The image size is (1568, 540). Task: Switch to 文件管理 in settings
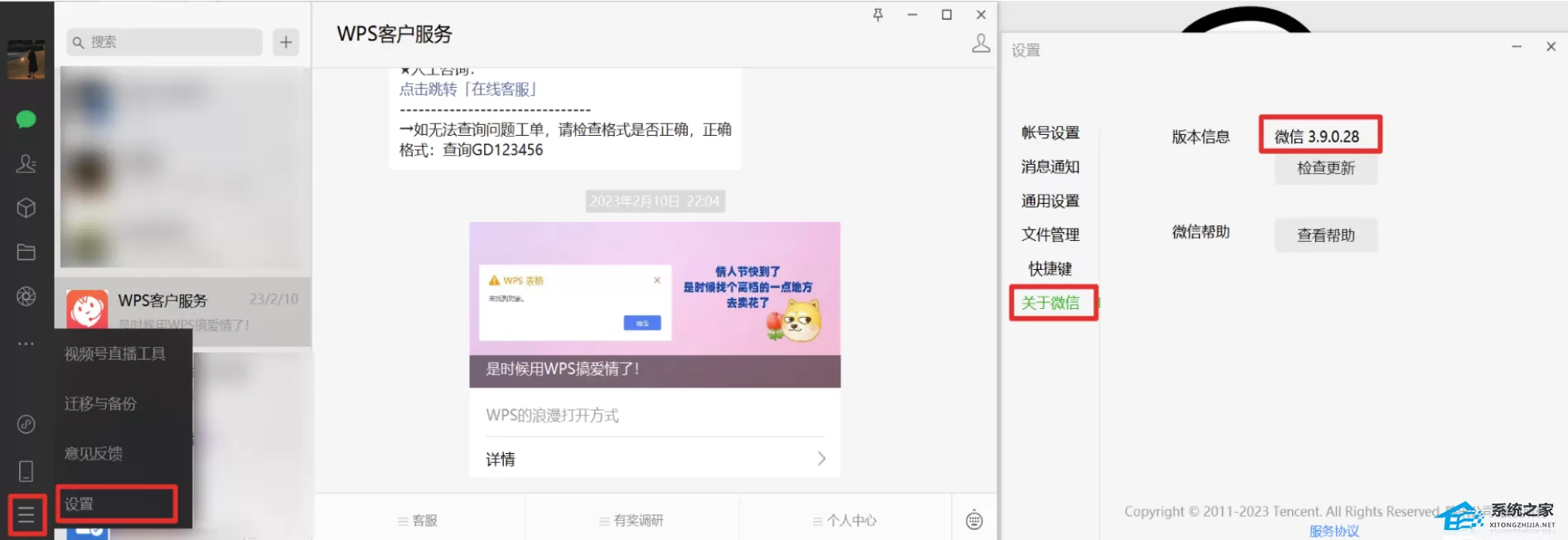click(x=1050, y=234)
